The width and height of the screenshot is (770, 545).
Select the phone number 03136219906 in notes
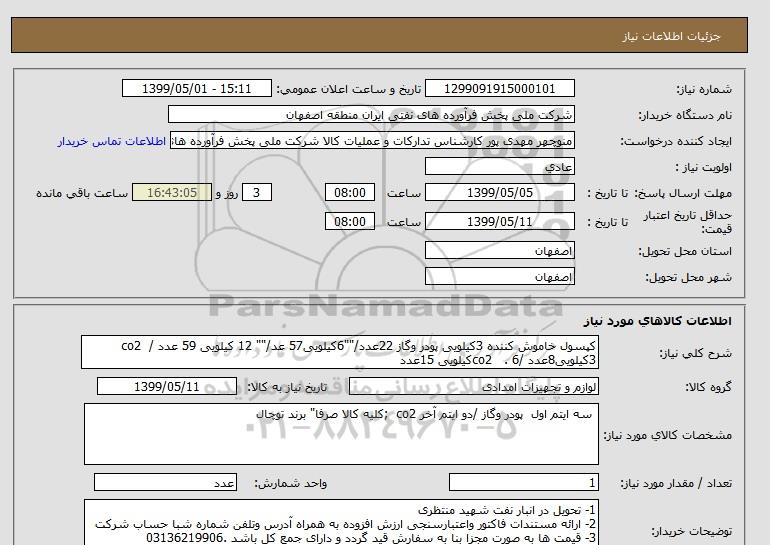[185, 538]
